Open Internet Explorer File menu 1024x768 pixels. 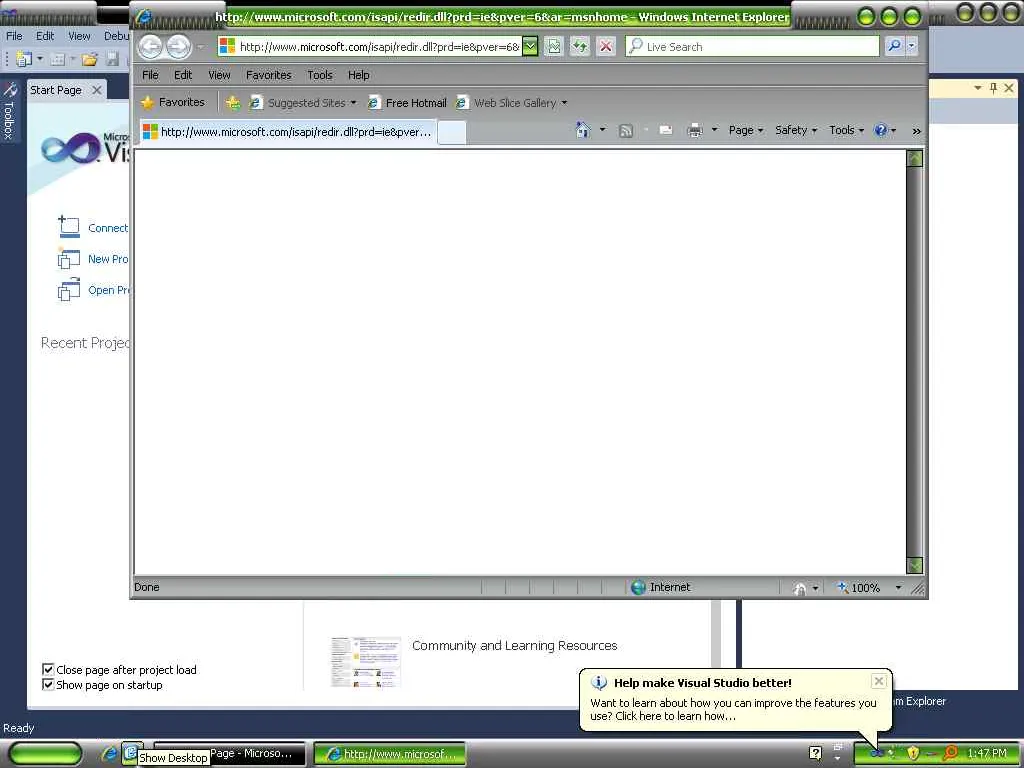pyautogui.click(x=150, y=75)
